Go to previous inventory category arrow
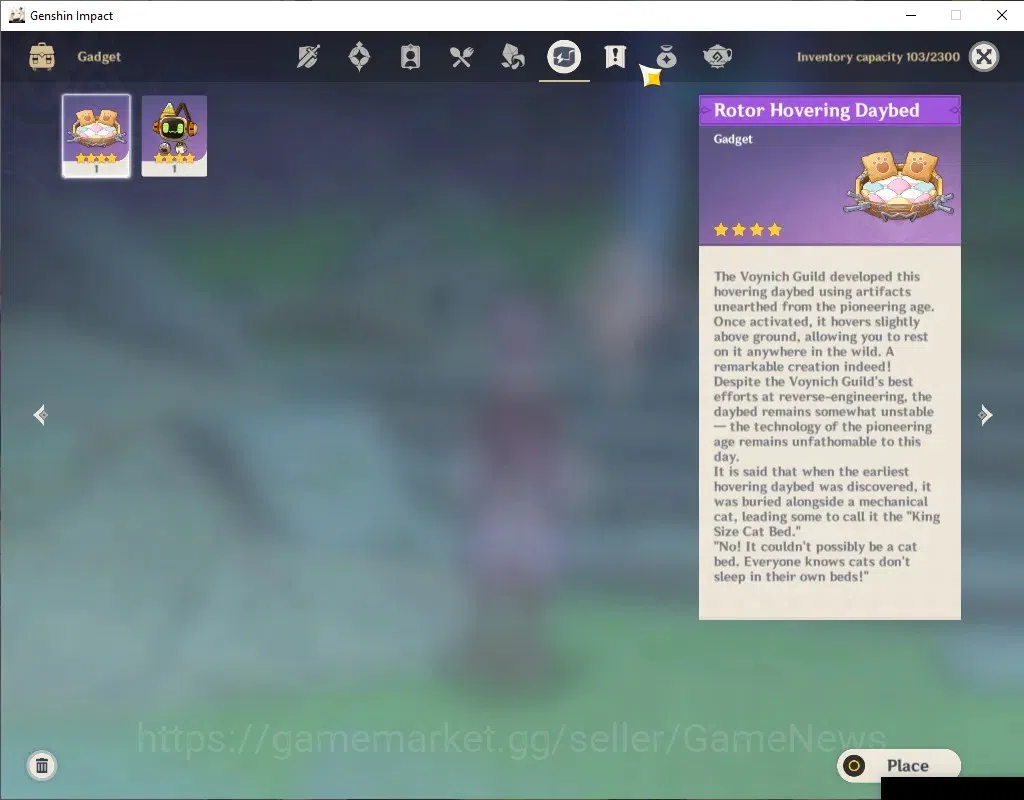Image resolution: width=1024 pixels, height=800 pixels. click(x=40, y=415)
